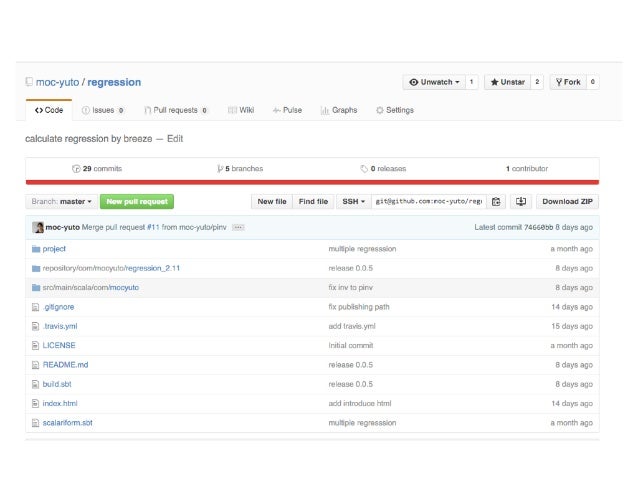Screen dimensions: 638x479
Task: Click the file icon next to build.sbt
Action: click(x=36, y=384)
